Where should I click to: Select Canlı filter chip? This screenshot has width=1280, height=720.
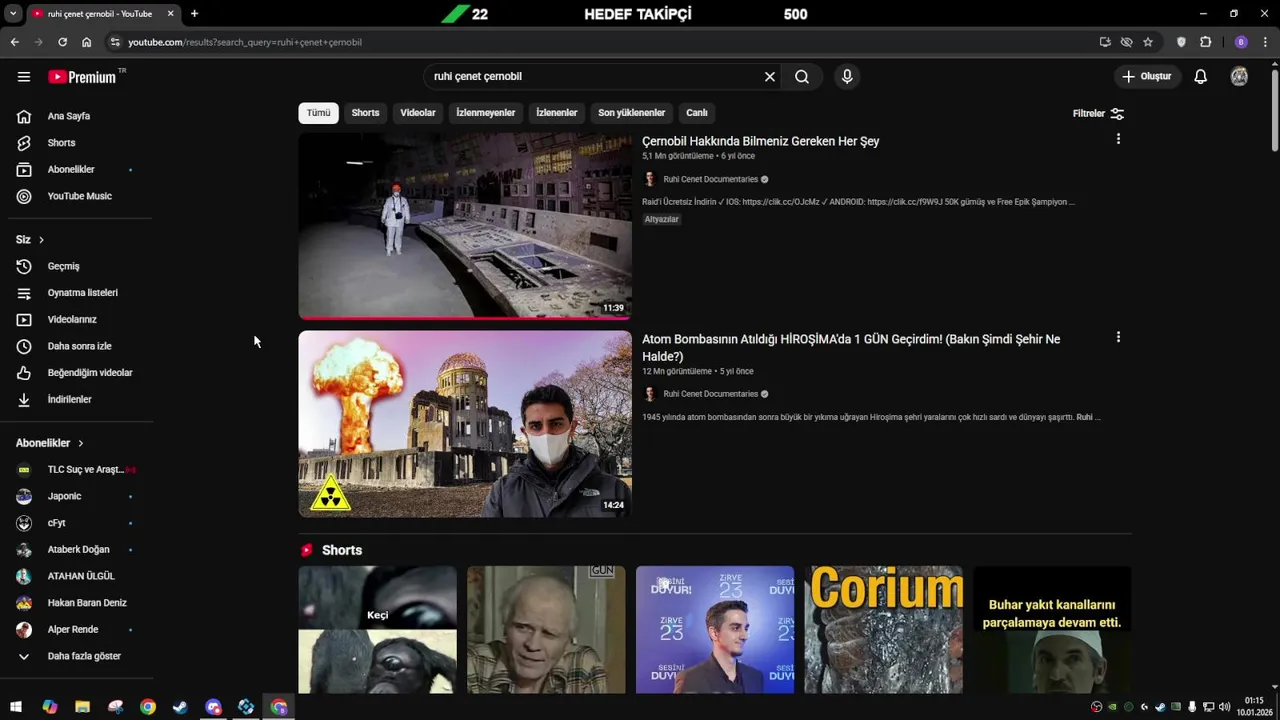(x=697, y=113)
